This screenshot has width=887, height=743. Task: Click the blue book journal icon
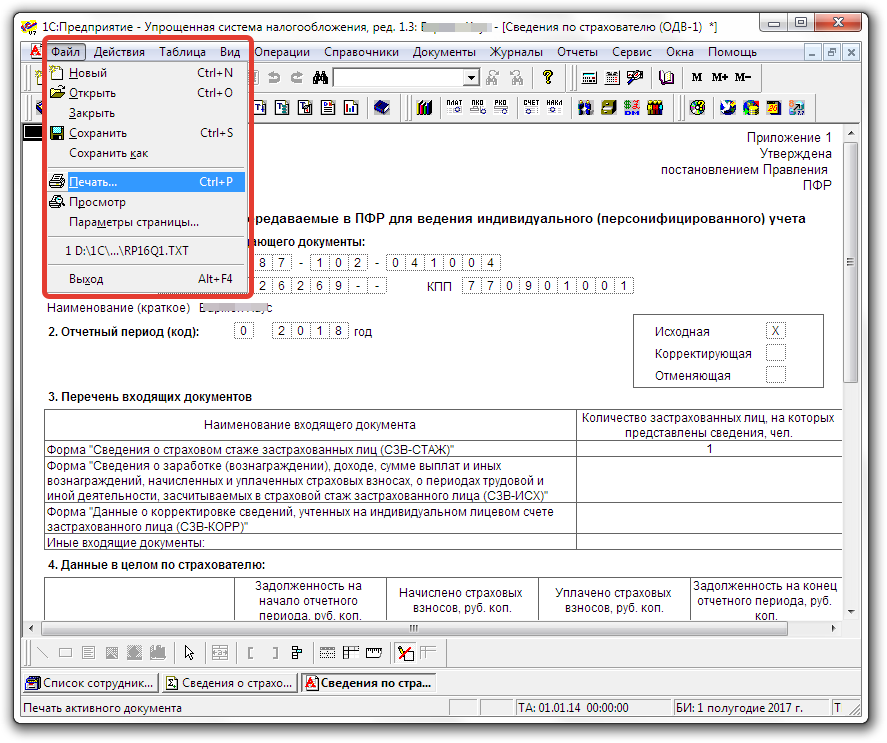click(382, 108)
